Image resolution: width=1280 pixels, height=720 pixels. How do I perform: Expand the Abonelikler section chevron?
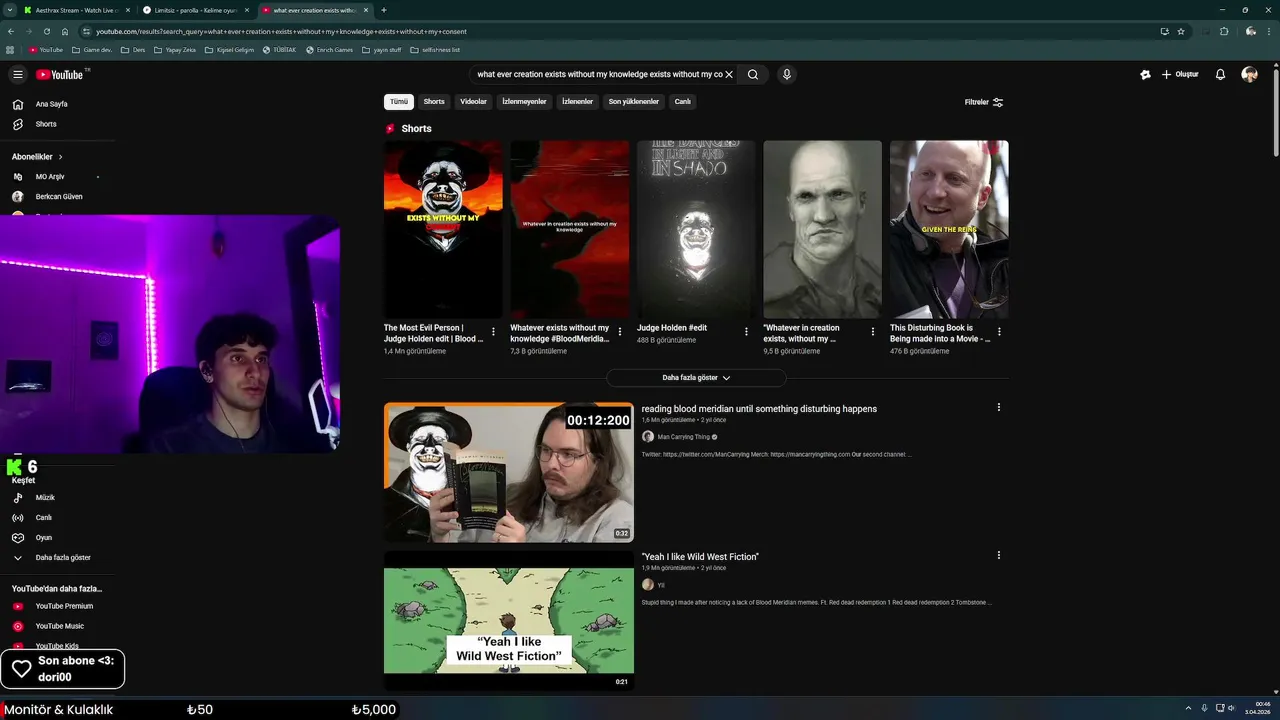coord(60,157)
